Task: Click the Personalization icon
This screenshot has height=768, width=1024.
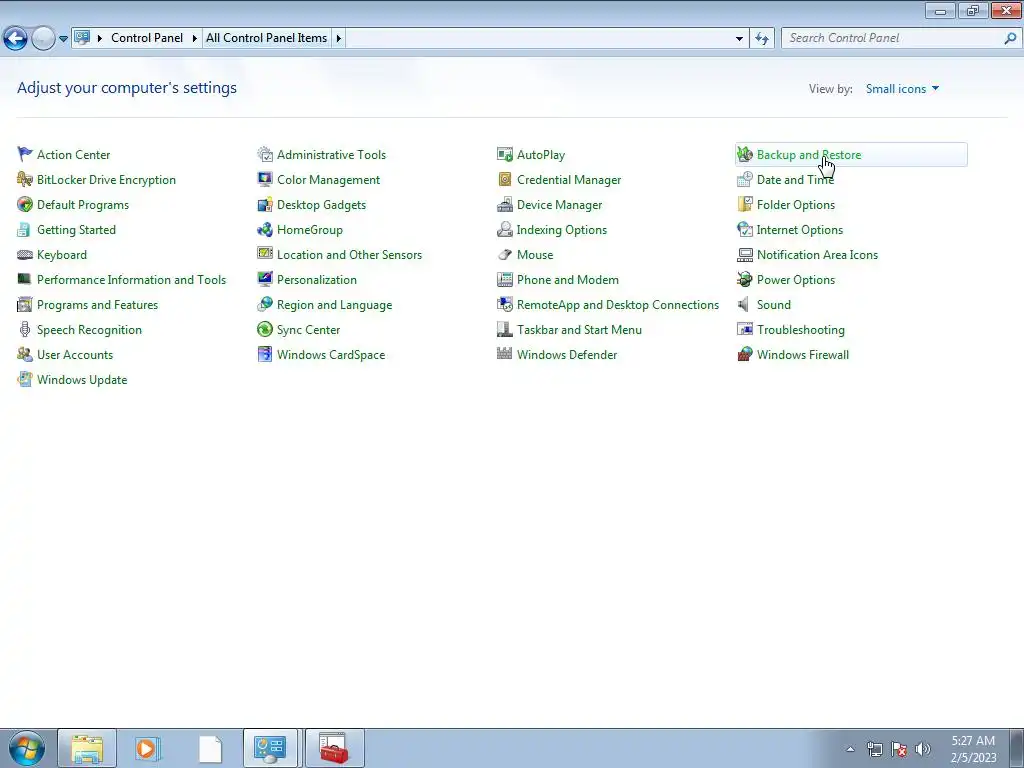Action: coord(264,280)
